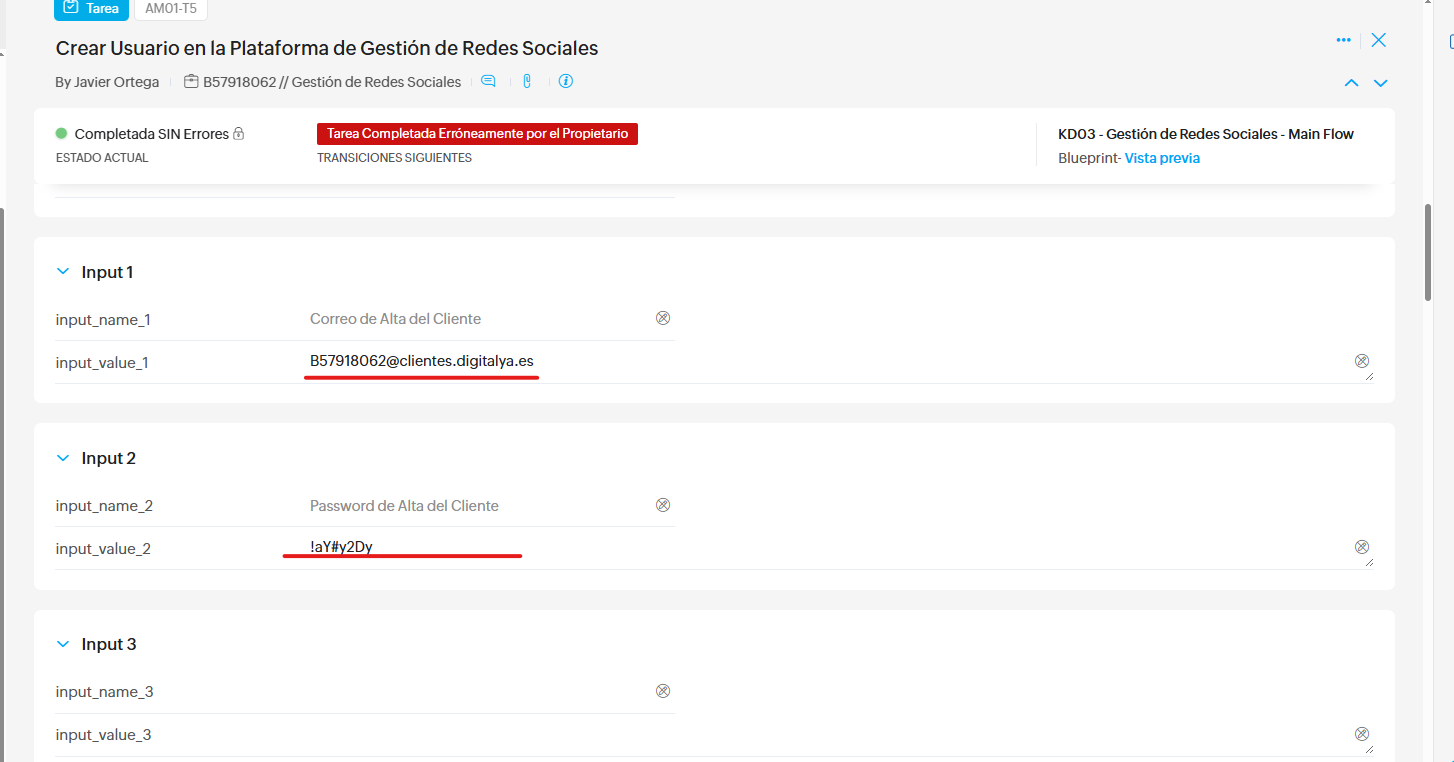Image resolution: width=1454 pixels, height=762 pixels.
Task: Clear the input_value_2 password field
Action: (x=1361, y=547)
